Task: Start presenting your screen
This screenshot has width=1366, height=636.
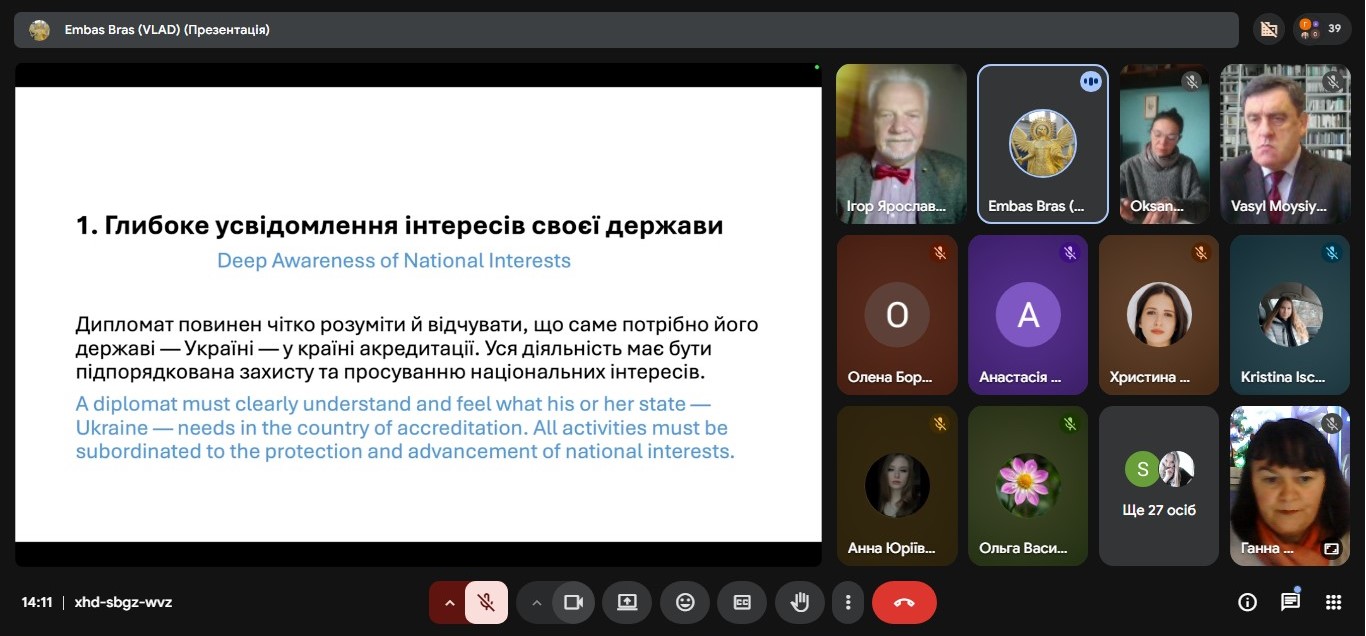Action: (x=627, y=602)
